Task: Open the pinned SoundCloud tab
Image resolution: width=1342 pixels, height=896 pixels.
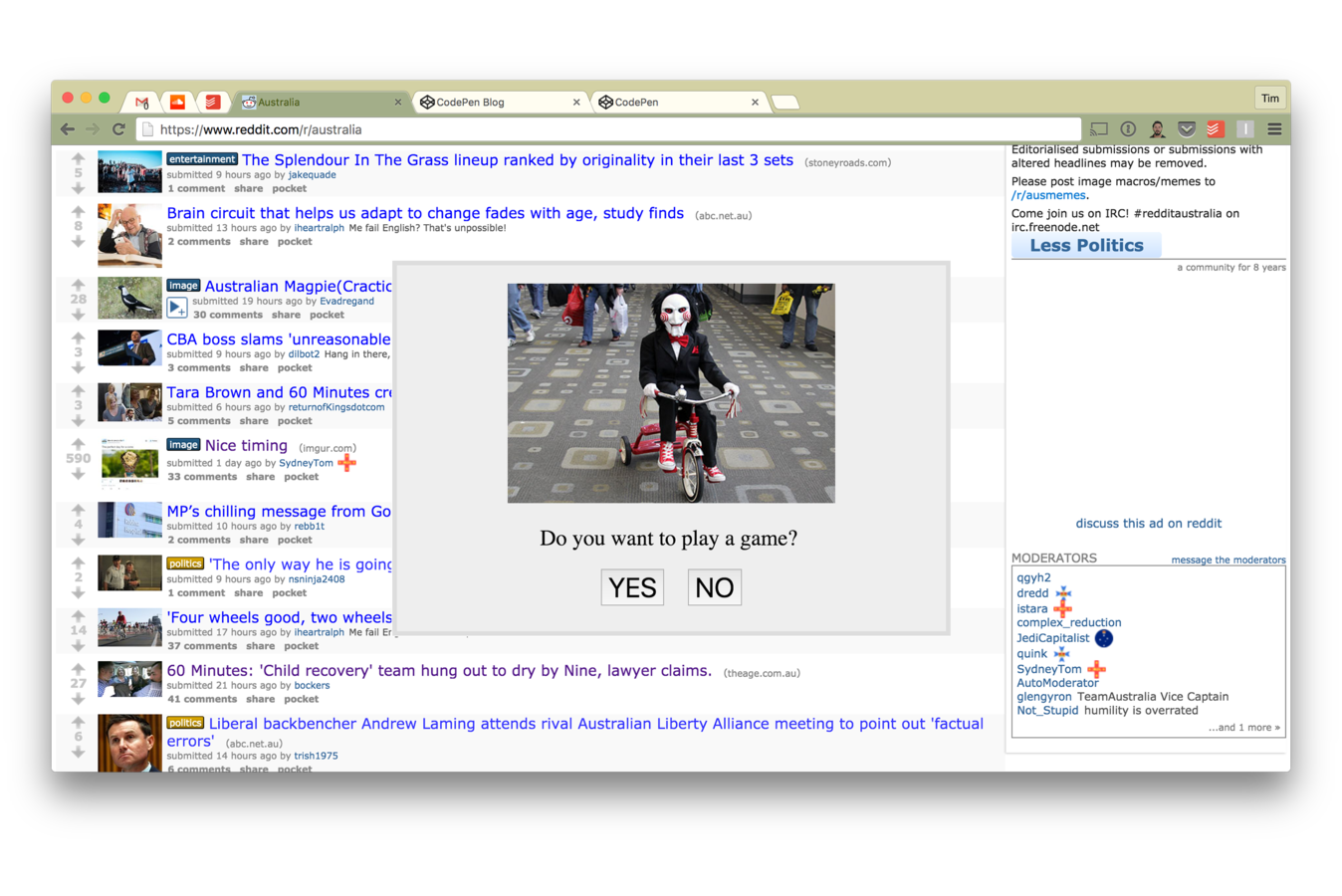Action: [177, 102]
